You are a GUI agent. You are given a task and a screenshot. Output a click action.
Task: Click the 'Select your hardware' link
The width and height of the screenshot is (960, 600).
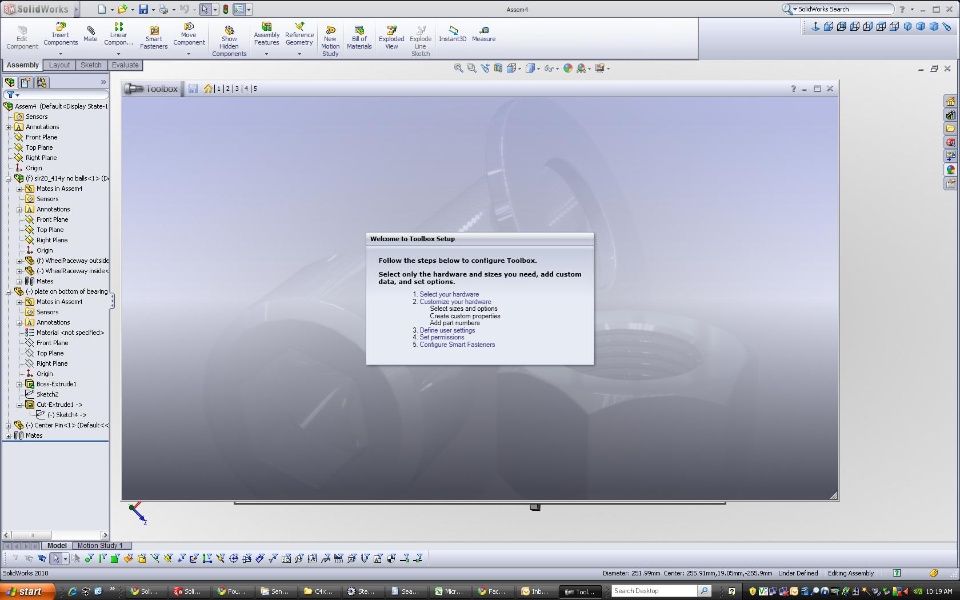(449, 294)
